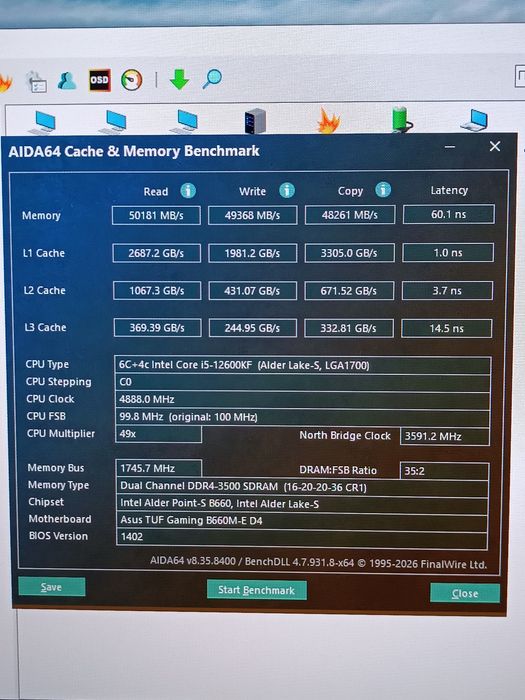The height and width of the screenshot is (700, 525).
Task: Click the L2 Cache row label
Action: (x=45, y=291)
